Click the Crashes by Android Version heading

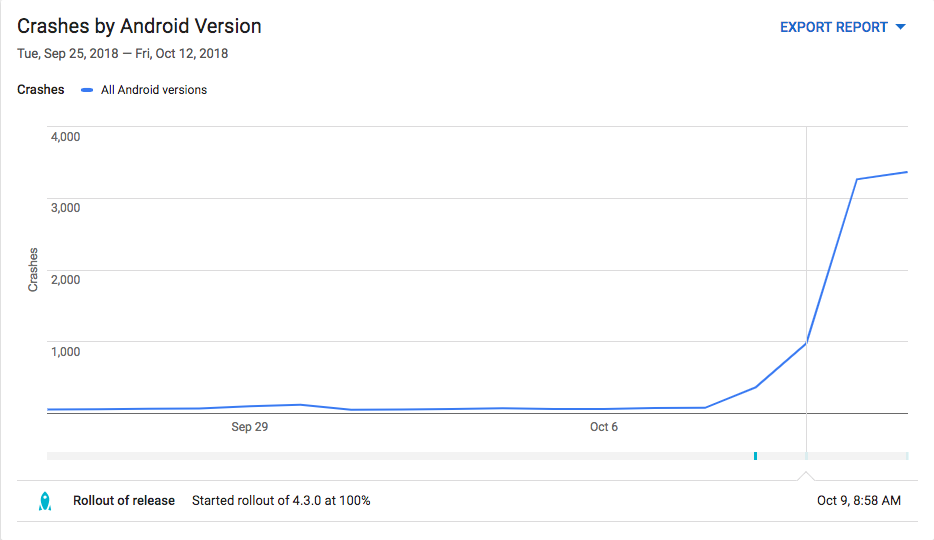tap(139, 26)
